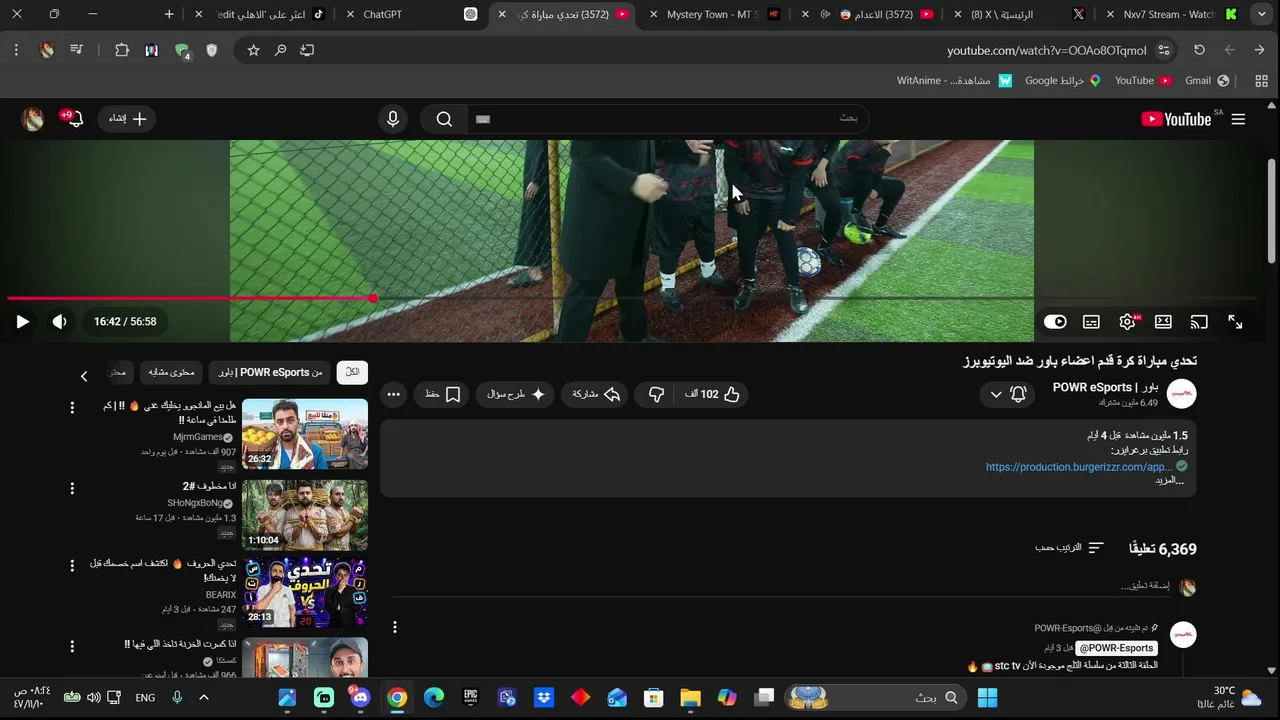Viewport: 1280px width, 720px height.
Task: Open POWR eSports channel avatar
Action: coord(1182,394)
